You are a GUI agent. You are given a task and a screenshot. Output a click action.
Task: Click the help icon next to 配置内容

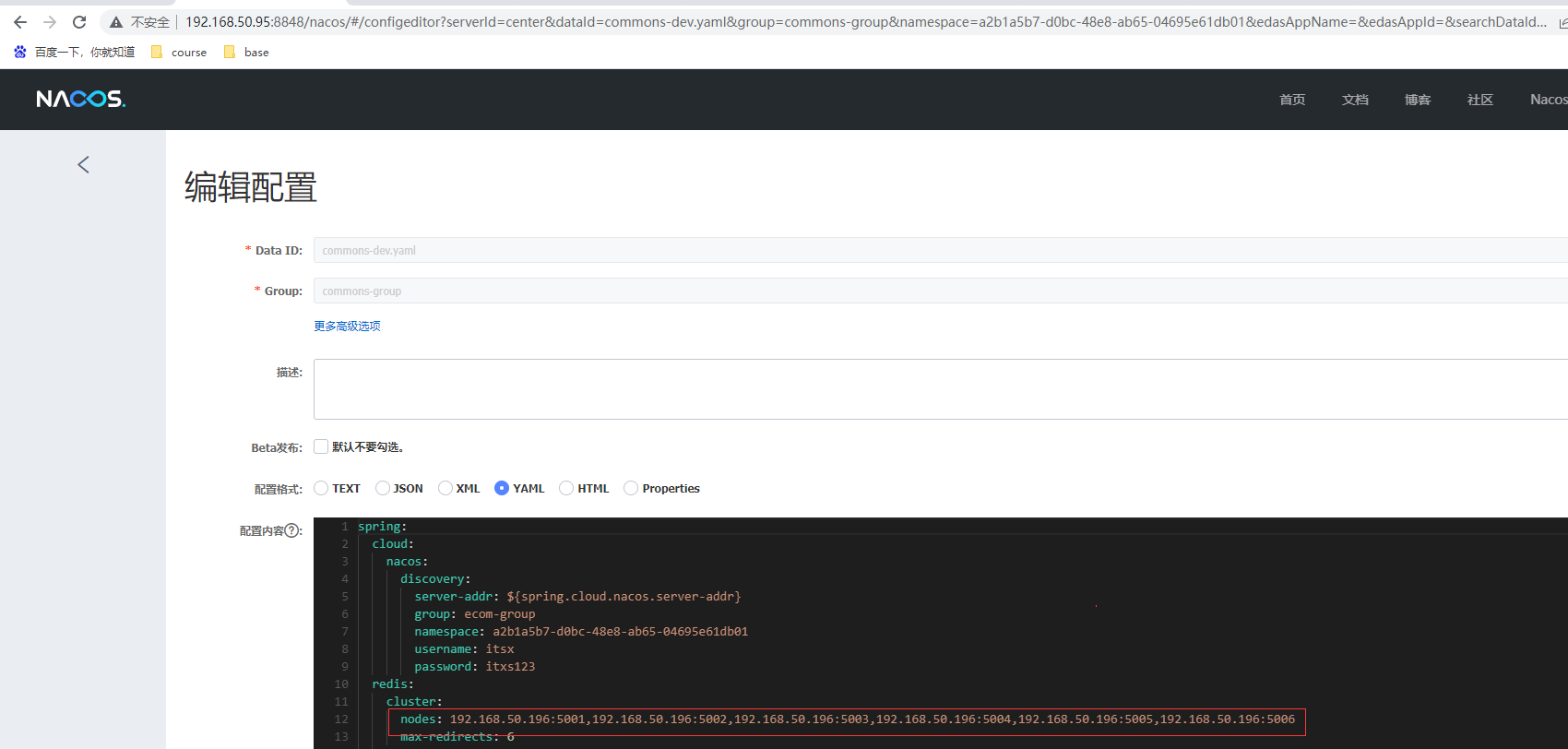(x=292, y=530)
